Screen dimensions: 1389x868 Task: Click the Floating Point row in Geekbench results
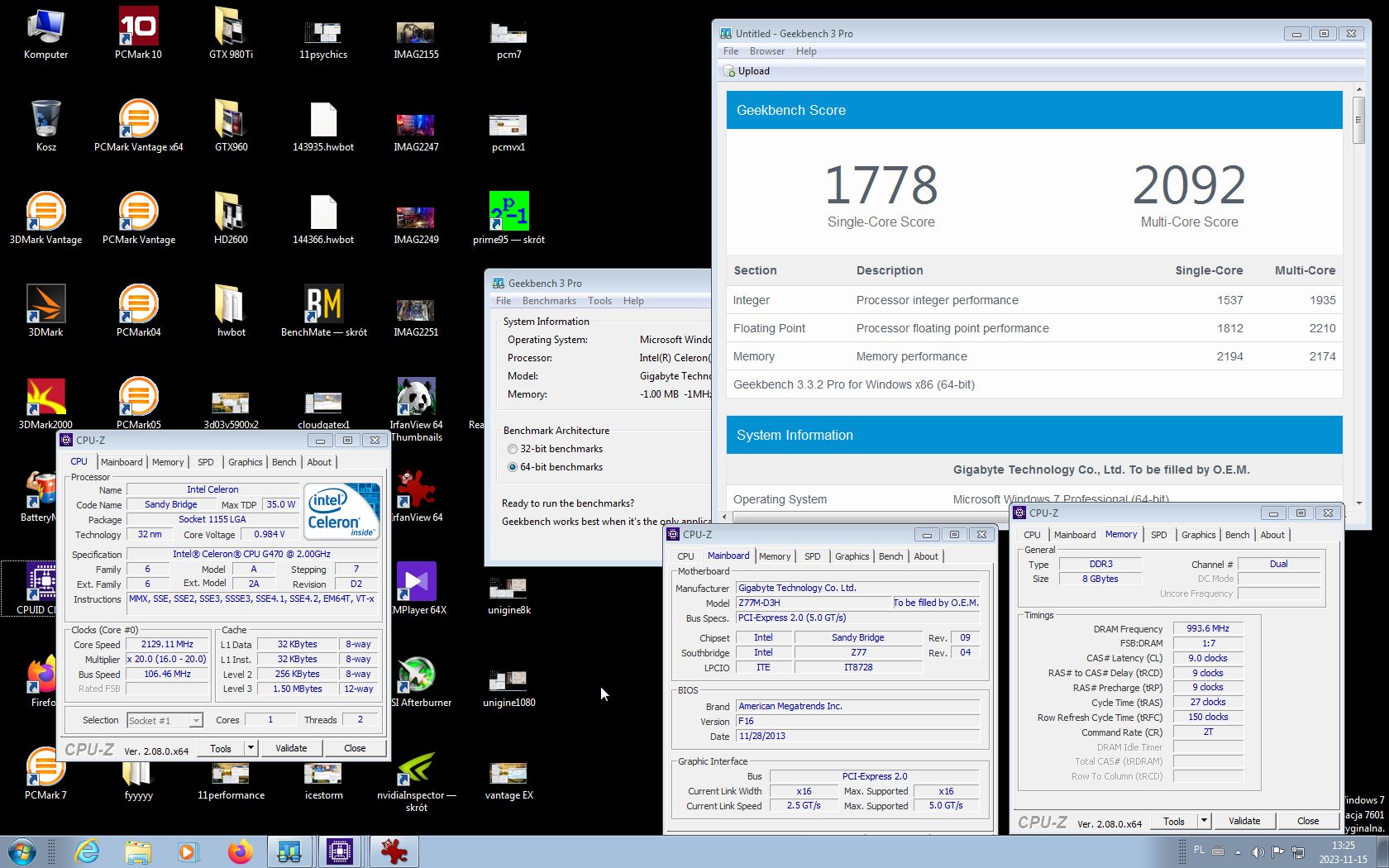tap(1034, 328)
